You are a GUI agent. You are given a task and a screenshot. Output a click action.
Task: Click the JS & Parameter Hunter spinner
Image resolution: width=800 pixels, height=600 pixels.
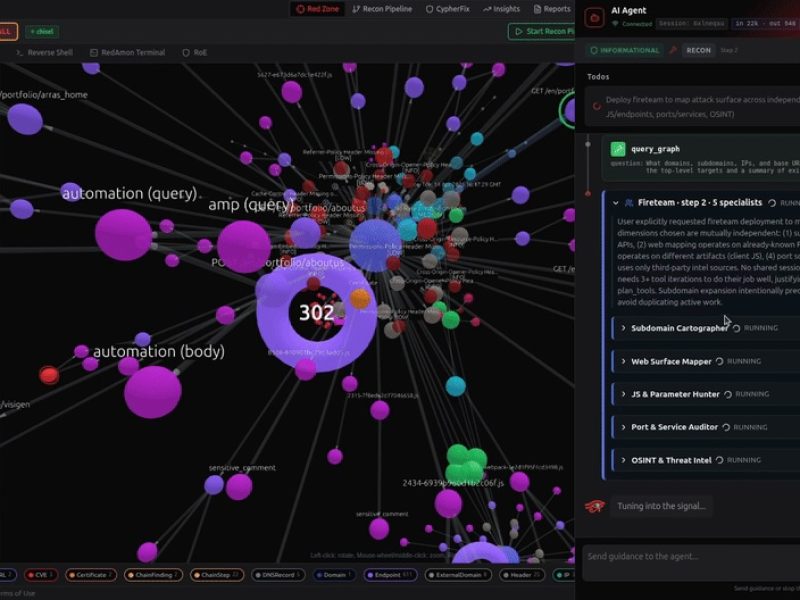(728, 394)
